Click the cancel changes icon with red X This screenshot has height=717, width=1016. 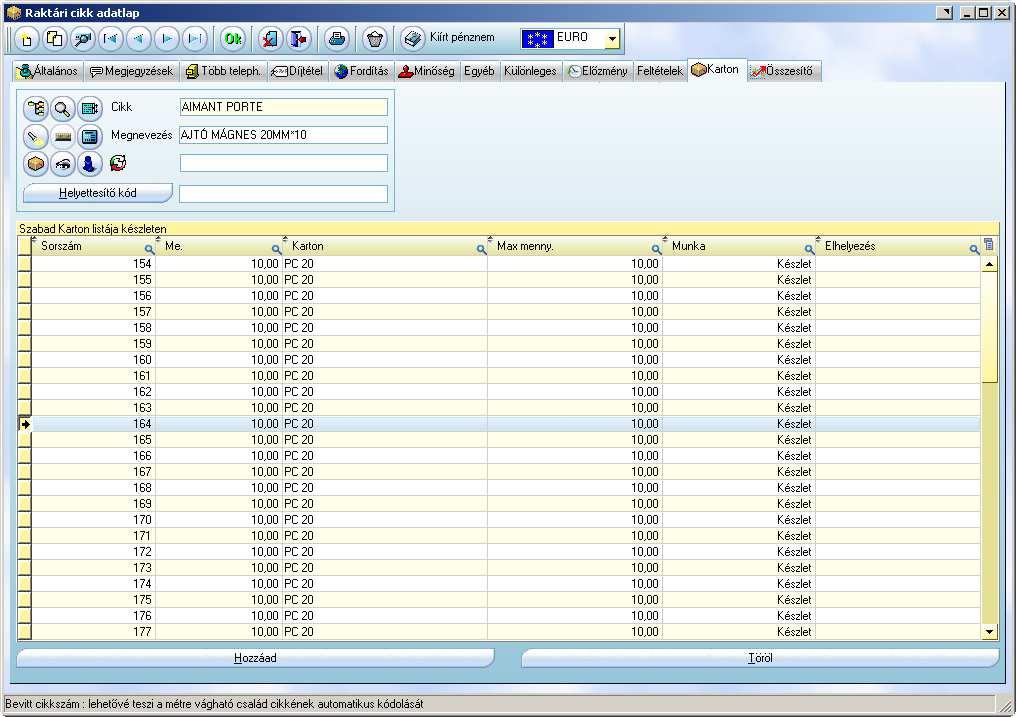coord(270,40)
